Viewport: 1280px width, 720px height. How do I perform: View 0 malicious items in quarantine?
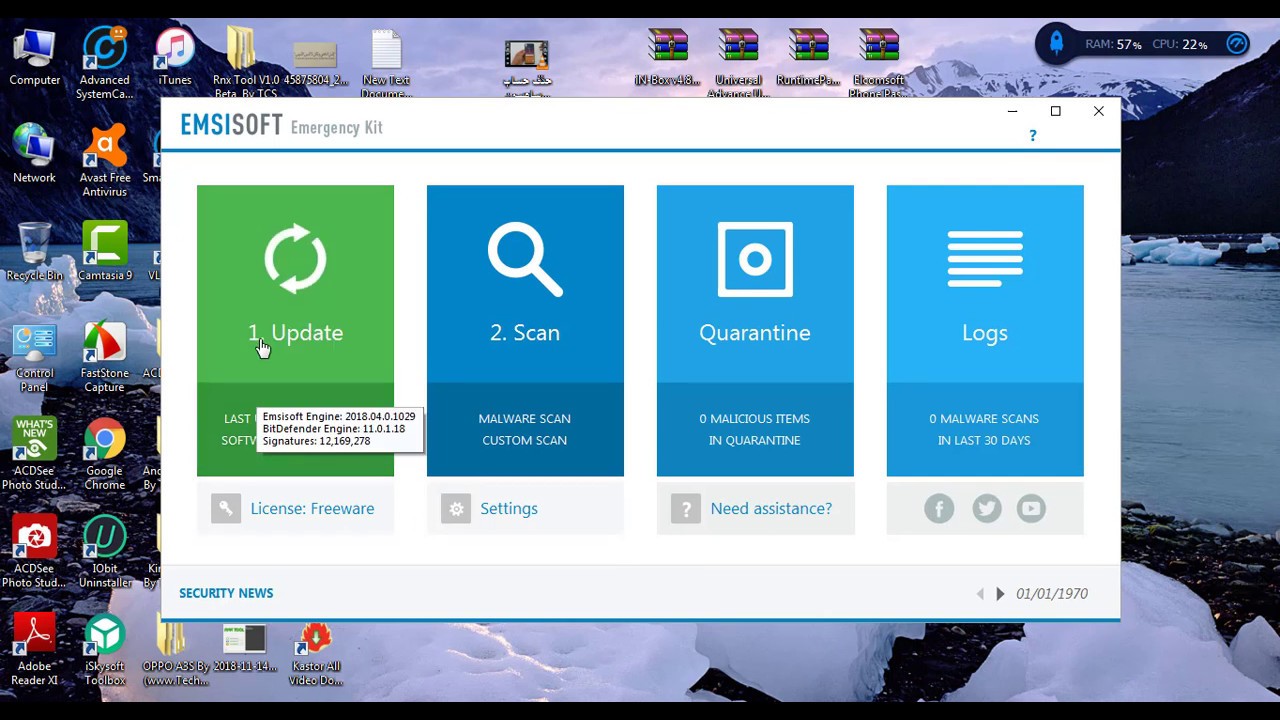pyautogui.click(x=755, y=430)
